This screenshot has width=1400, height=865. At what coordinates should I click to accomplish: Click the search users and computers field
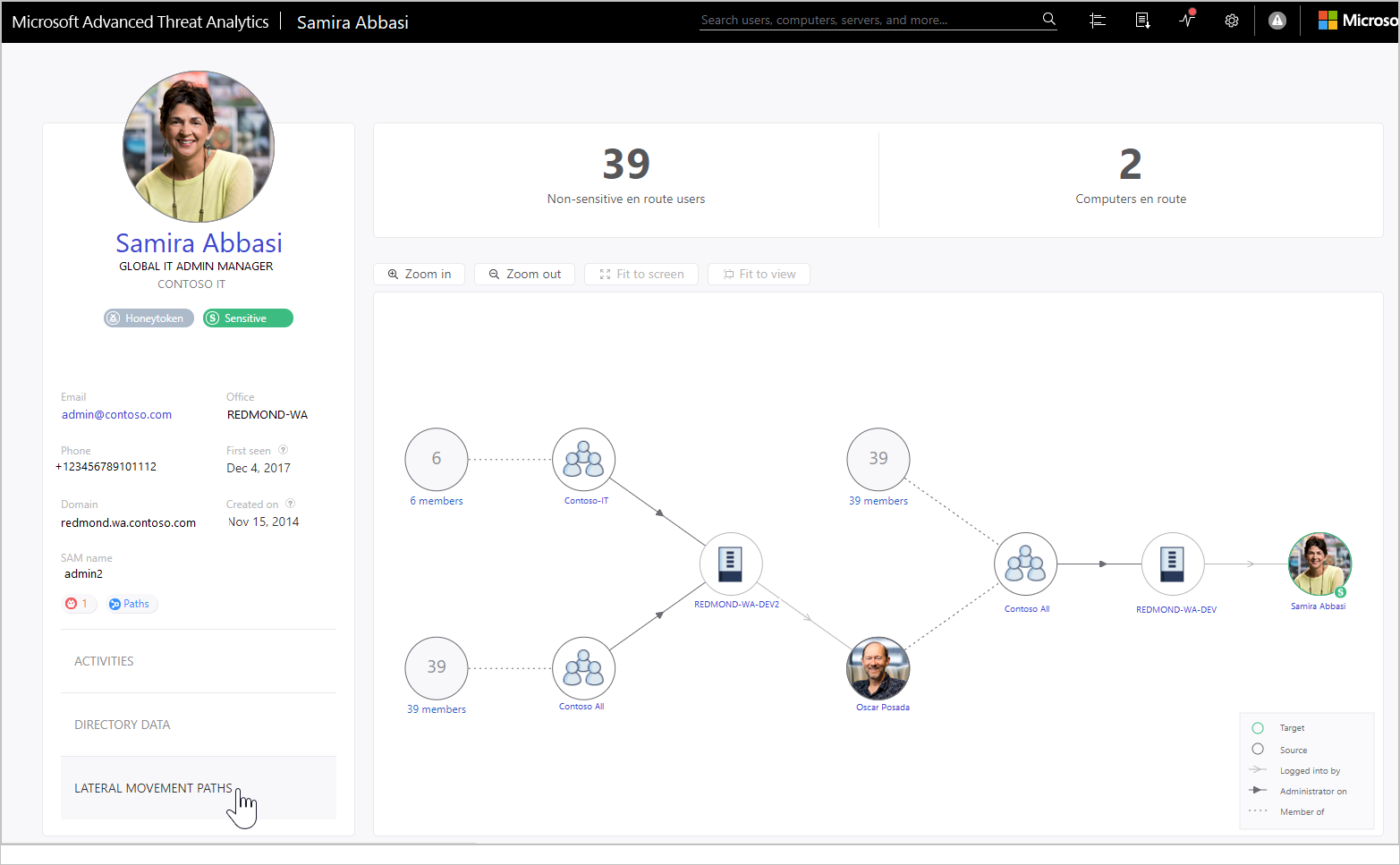pos(868,20)
